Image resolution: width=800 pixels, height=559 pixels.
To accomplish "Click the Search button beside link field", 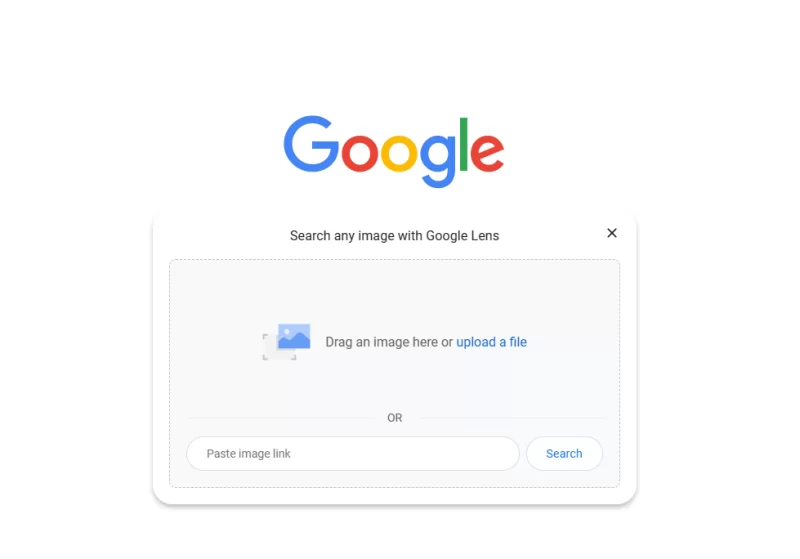I will click(564, 453).
